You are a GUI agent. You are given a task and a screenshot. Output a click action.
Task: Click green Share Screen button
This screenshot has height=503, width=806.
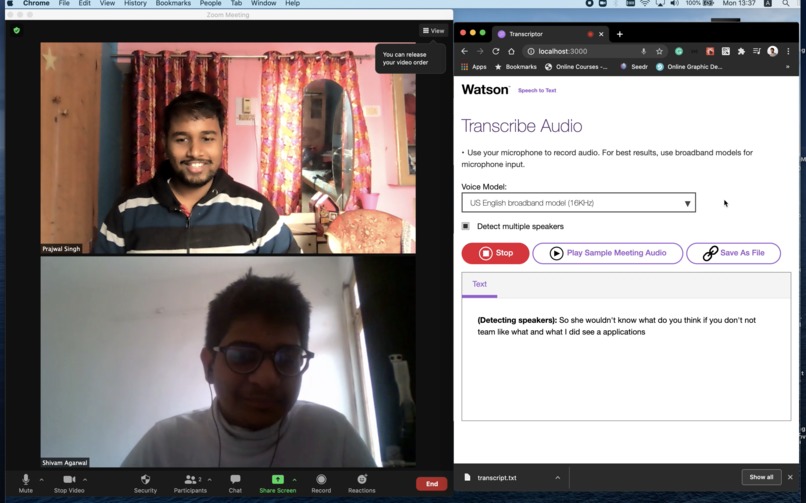(278, 483)
